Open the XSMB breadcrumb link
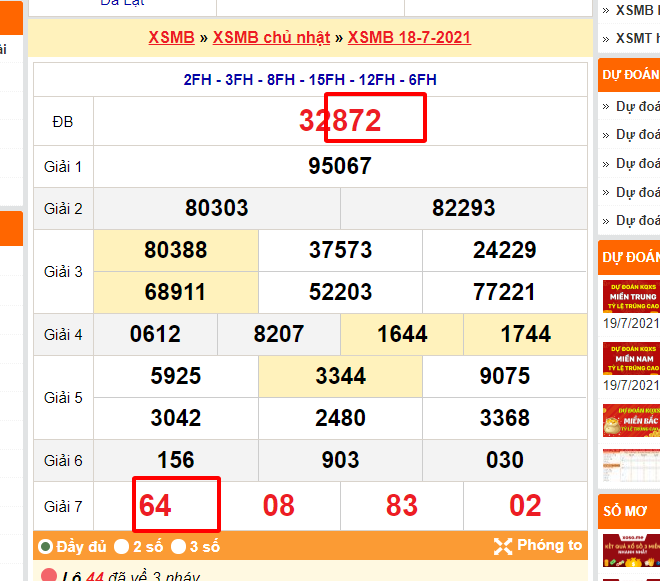The width and height of the screenshot is (660, 581). (x=171, y=38)
